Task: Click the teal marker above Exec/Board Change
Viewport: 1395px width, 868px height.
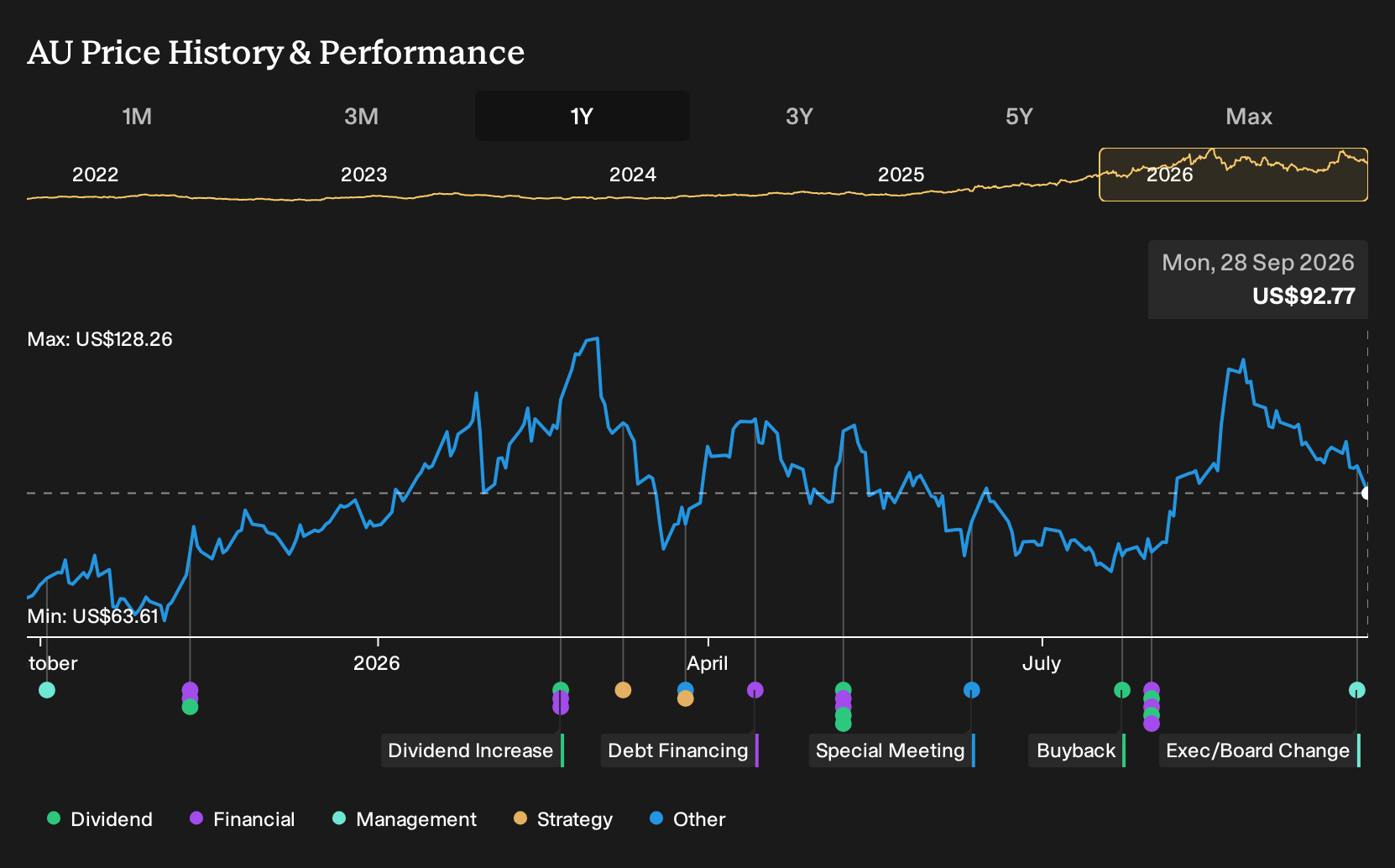Action: tap(1357, 690)
